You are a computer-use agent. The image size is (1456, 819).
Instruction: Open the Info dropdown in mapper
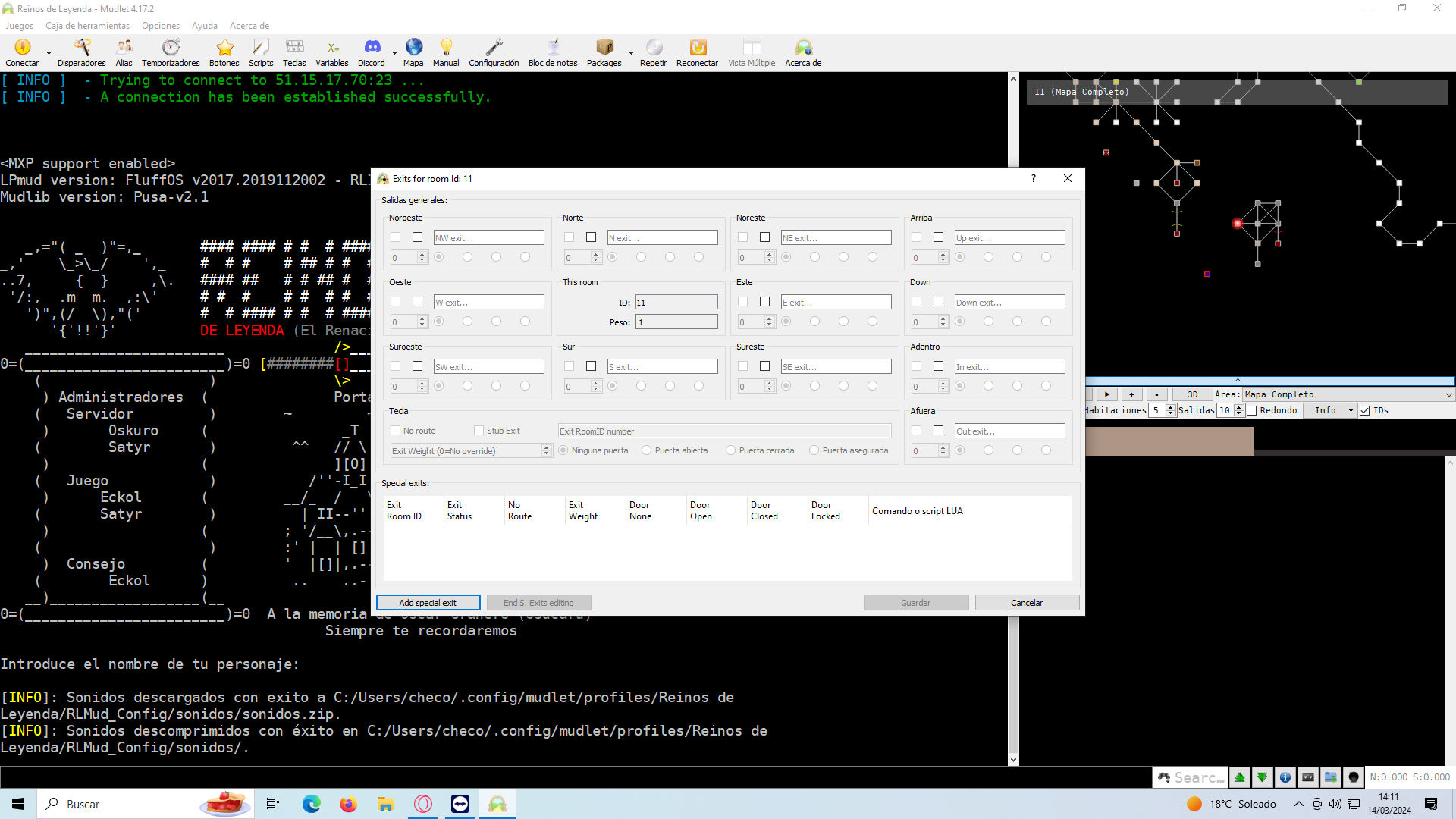pos(1330,410)
